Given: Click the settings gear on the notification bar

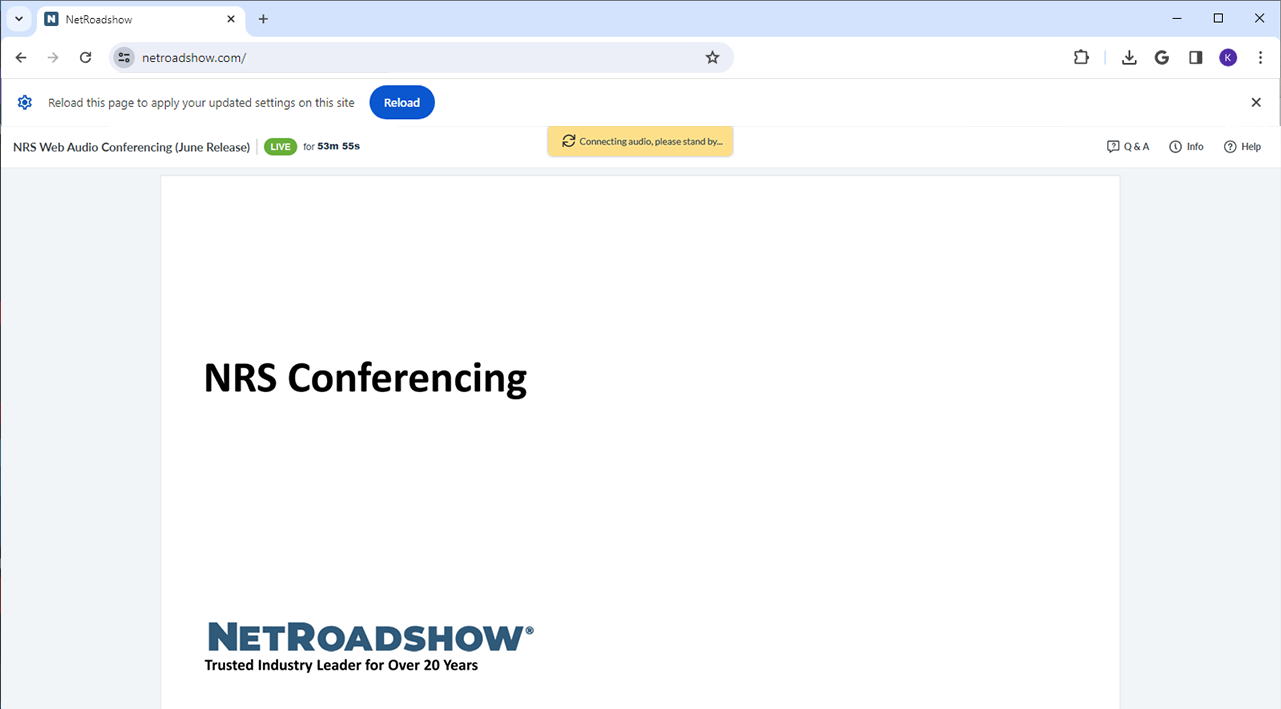Looking at the screenshot, I should (x=24, y=102).
